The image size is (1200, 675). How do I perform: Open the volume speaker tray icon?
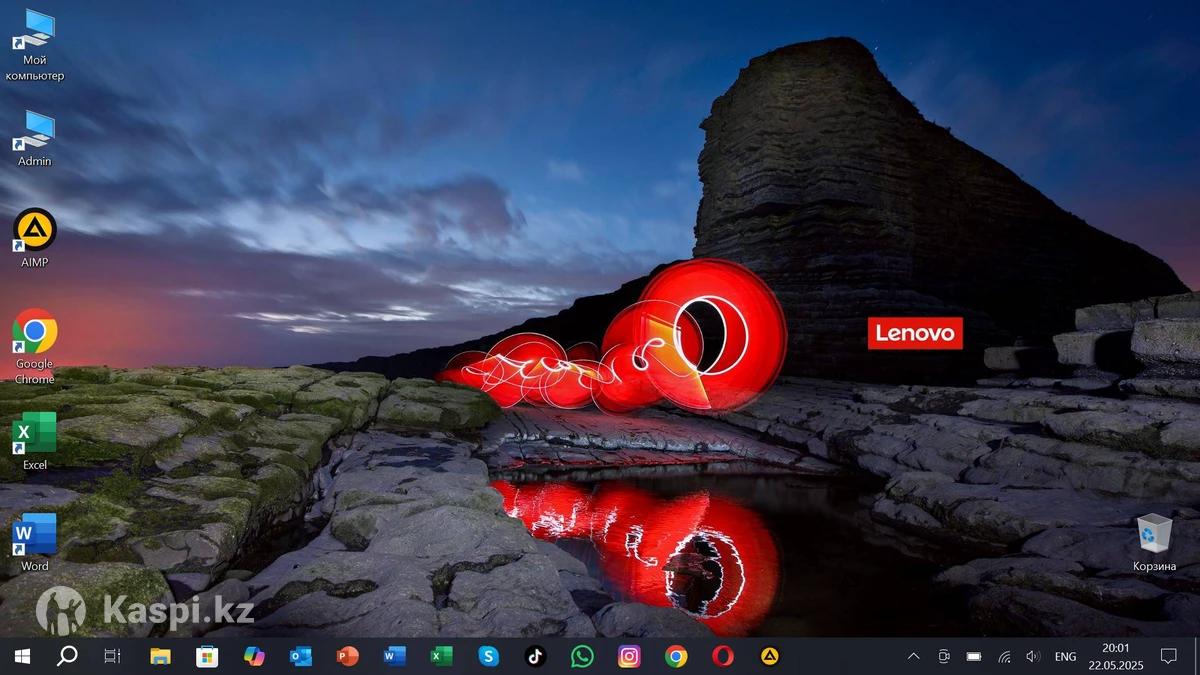[x=1033, y=656]
